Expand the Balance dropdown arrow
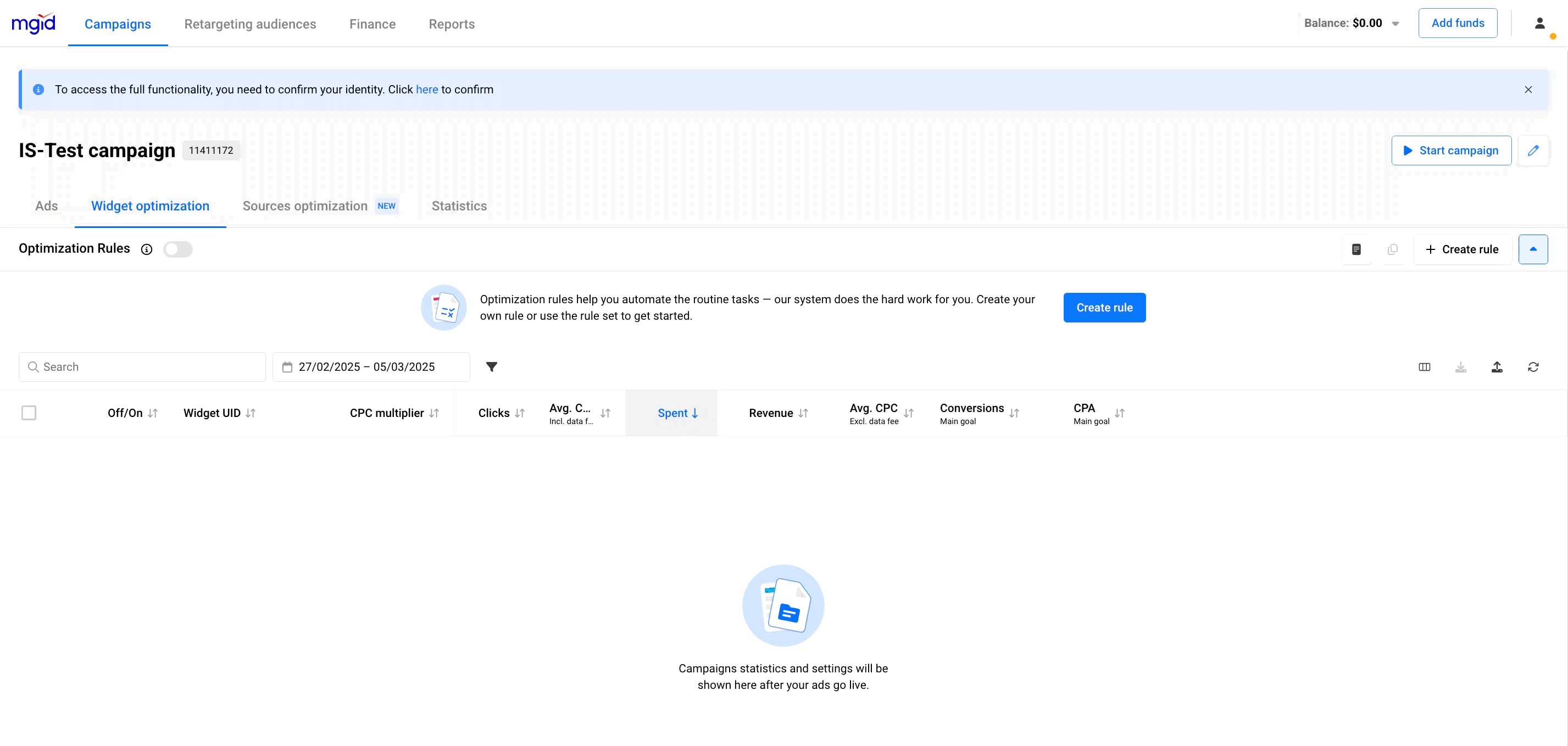This screenshot has width=1568, height=746. 1395,24
